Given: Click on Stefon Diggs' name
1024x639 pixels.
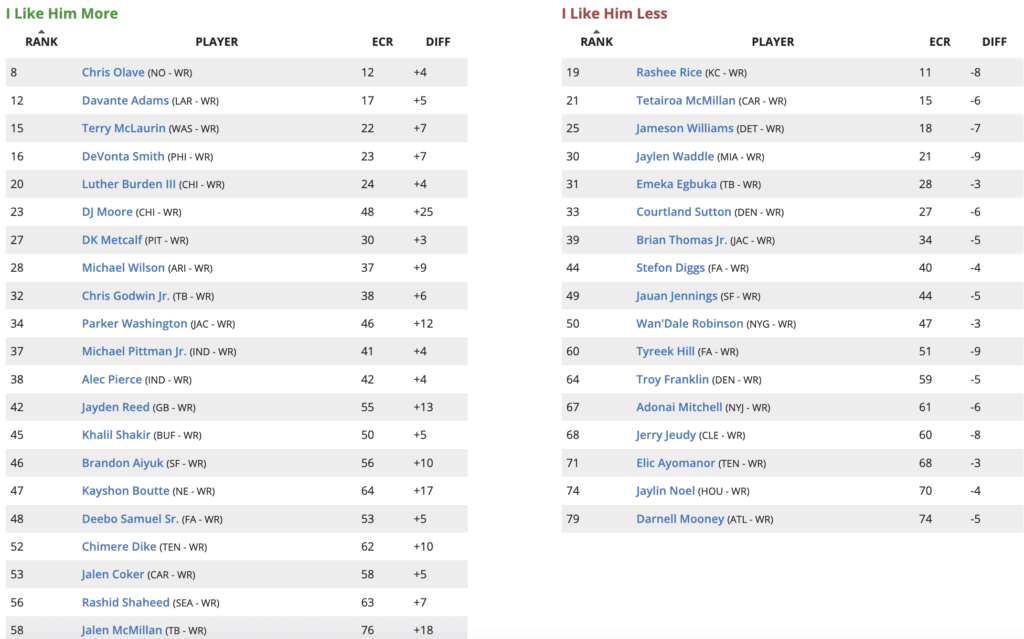Looking at the screenshot, I should point(669,268).
